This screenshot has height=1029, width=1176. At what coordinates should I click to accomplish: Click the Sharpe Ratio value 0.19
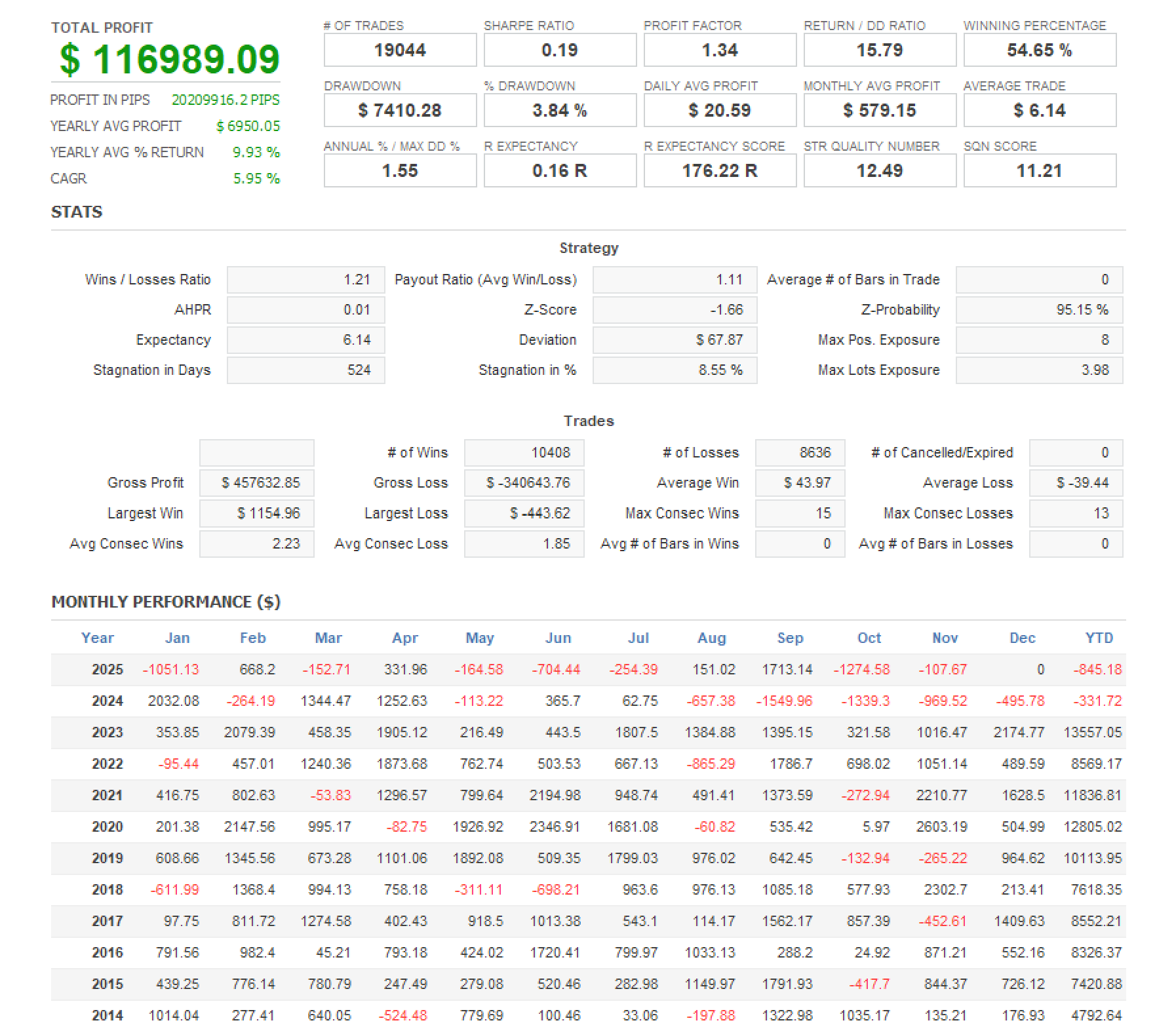click(560, 50)
